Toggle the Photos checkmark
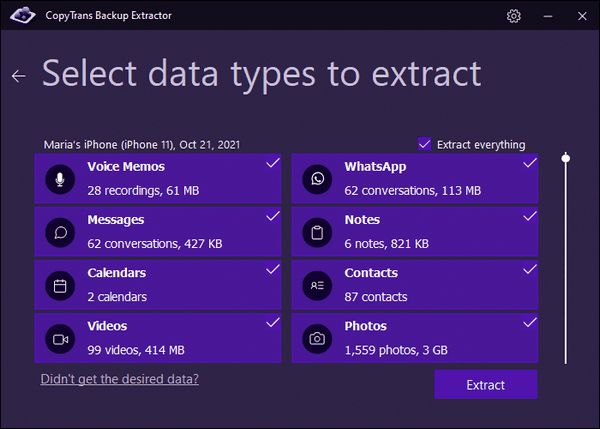Viewport: 600px width, 429px height. coord(530,323)
